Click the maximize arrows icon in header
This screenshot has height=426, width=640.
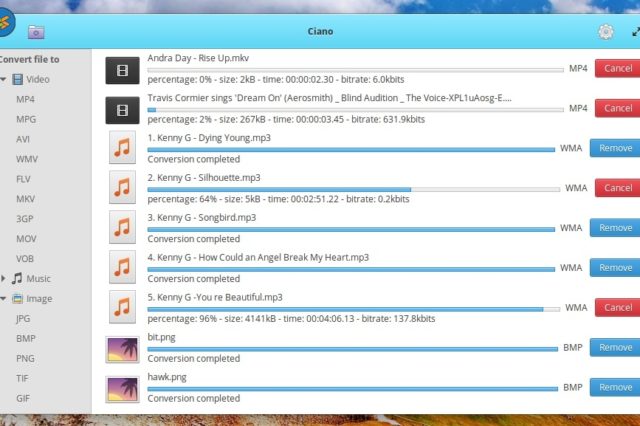pyautogui.click(x=634, y=32)
